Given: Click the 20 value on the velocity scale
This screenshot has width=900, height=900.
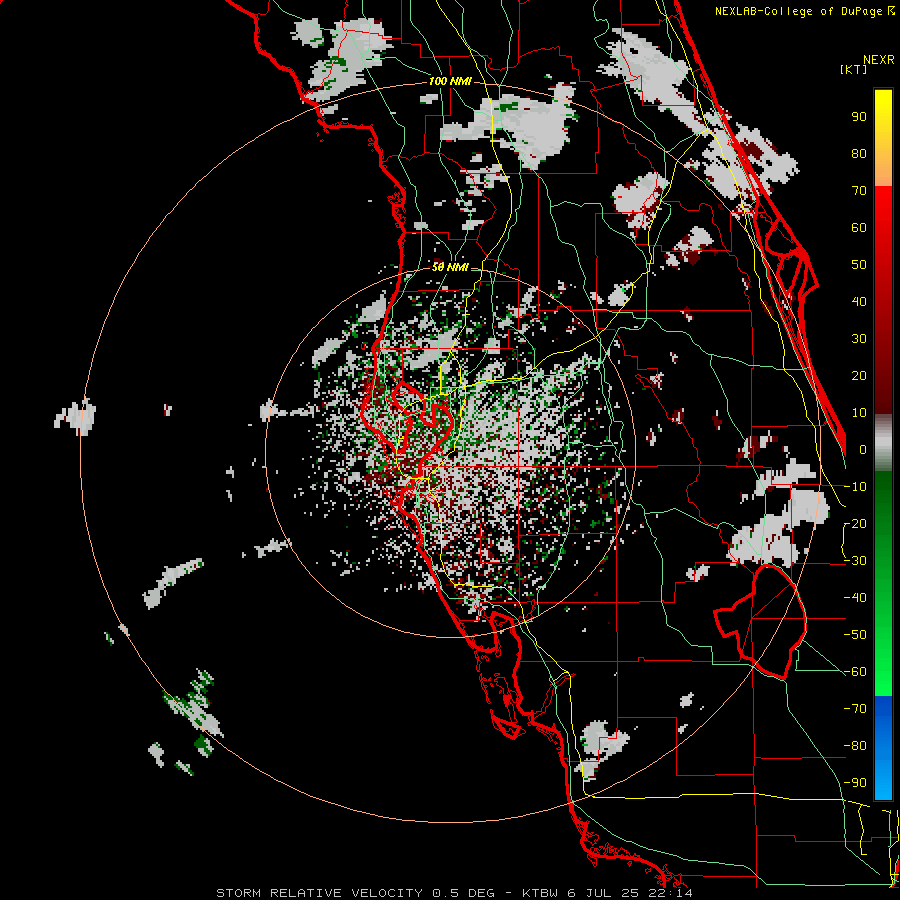Looking at the screenshot, I should [859, 375].
